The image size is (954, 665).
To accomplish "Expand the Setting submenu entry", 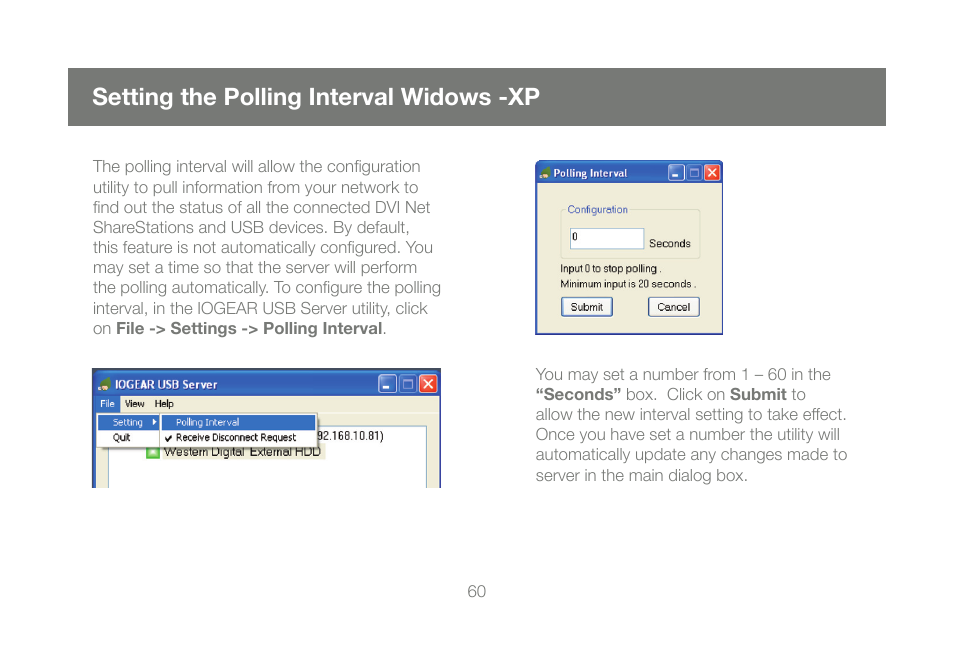I will [x=128, y=422].
